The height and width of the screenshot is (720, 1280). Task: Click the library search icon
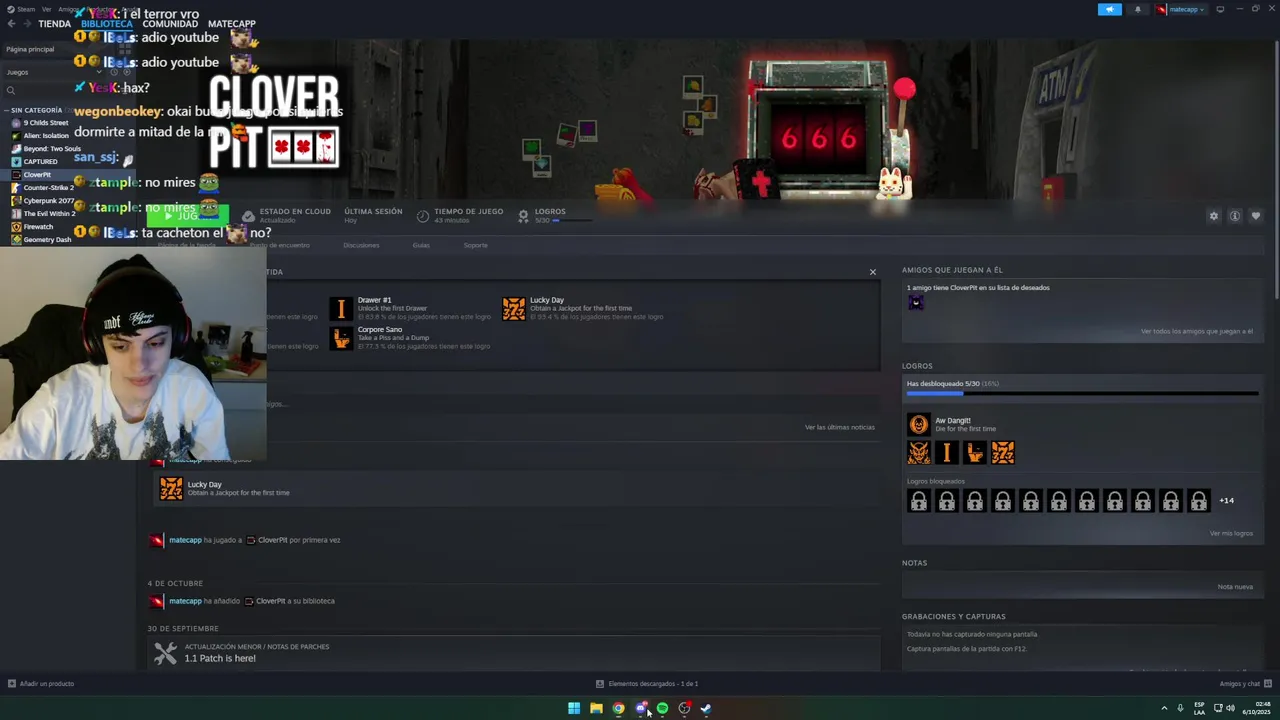(x=11, y=90)
